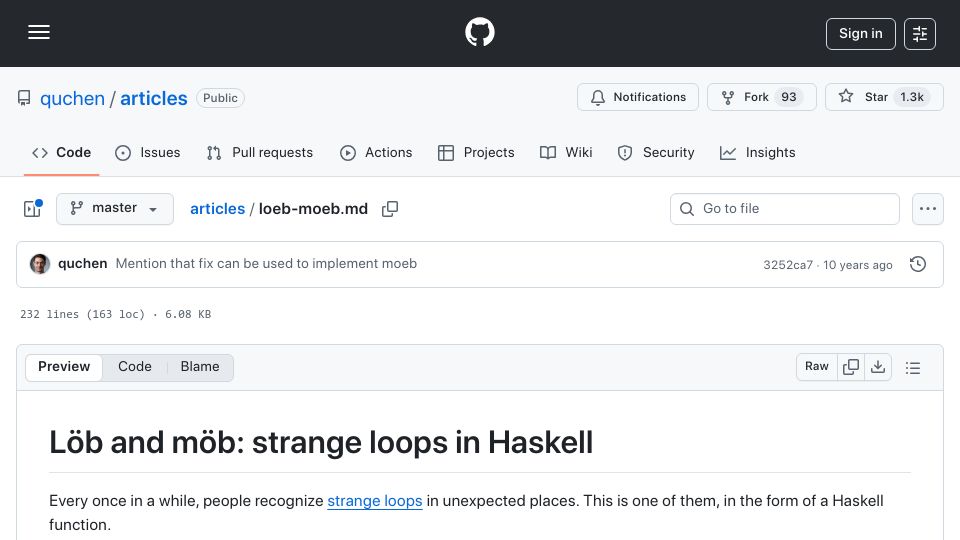Select the Preview view mode
Image resolution: width=960 pixels, height=540 pixels.
[64, 367]
